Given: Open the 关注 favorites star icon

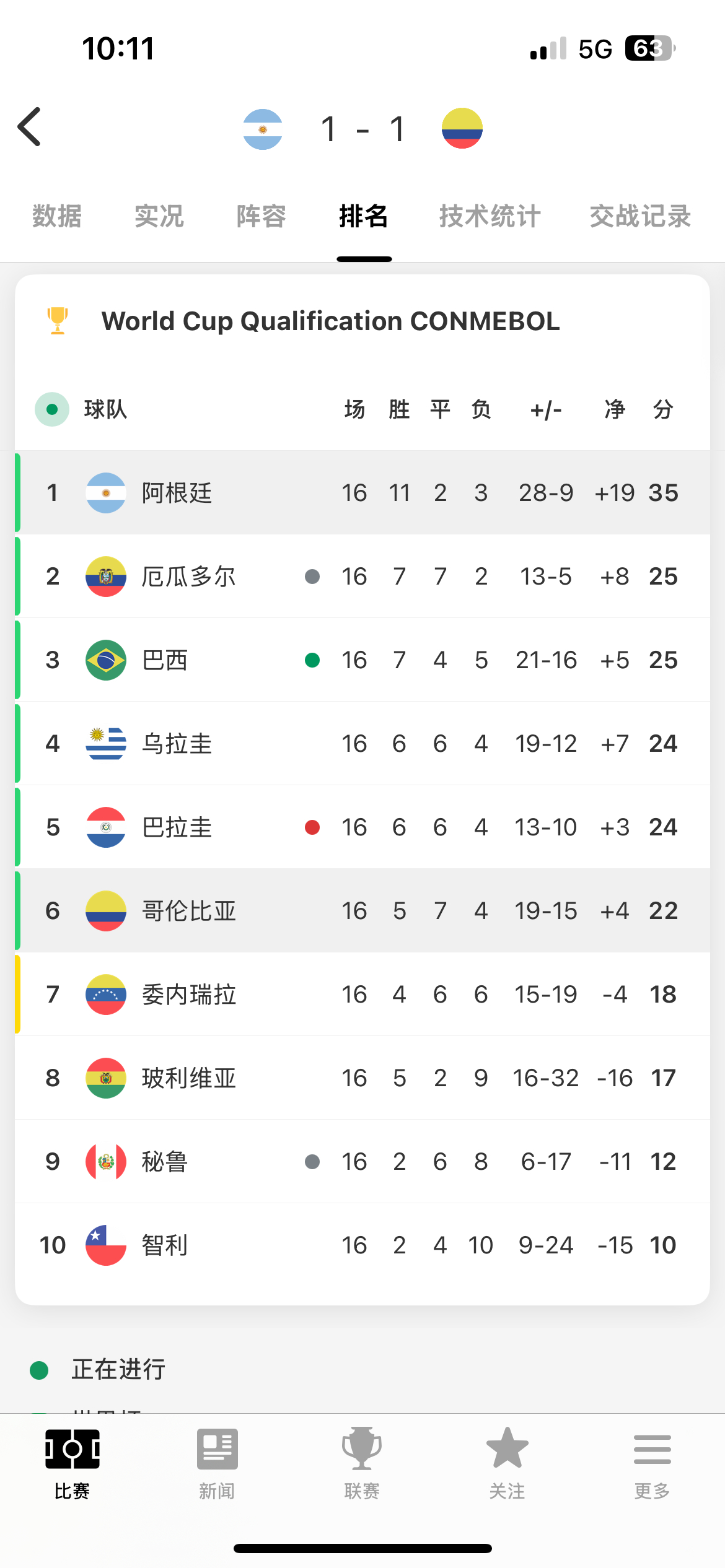Looking at the screenshot, I should (507, 1448).
